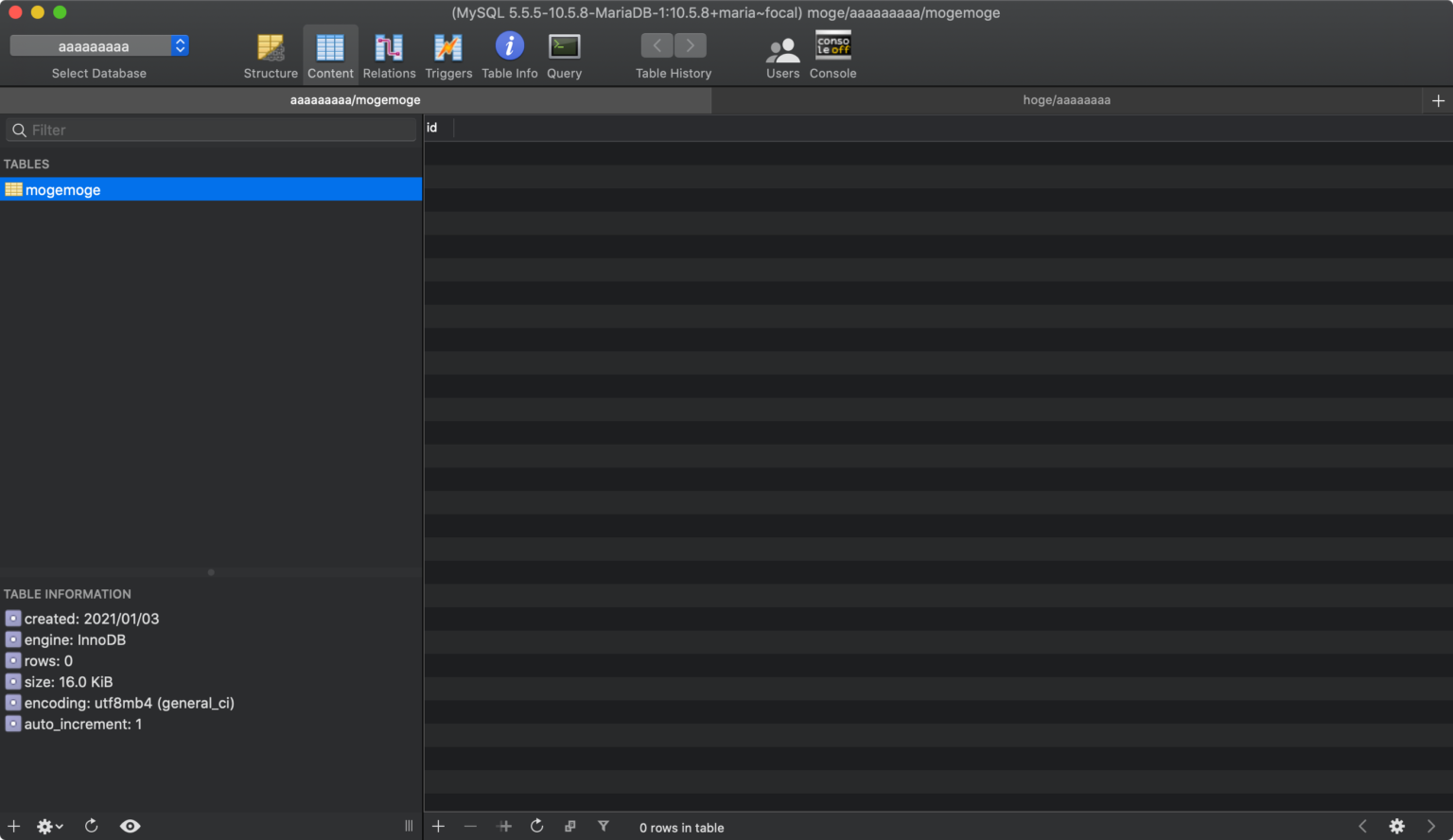Duplicate the selected row icon
Screen dimensions: 1453x840
(569, 826)
